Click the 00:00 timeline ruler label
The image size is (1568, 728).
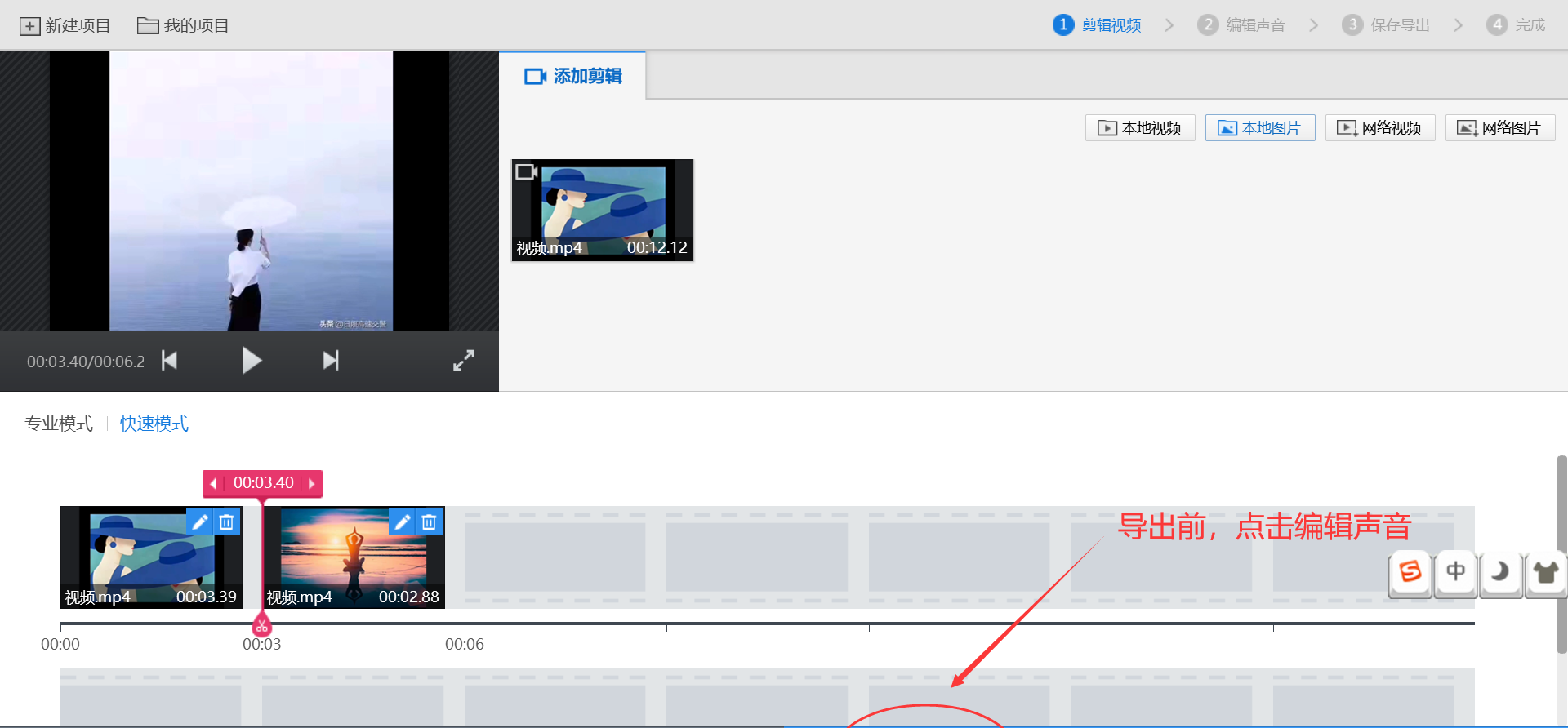(60, 644)
